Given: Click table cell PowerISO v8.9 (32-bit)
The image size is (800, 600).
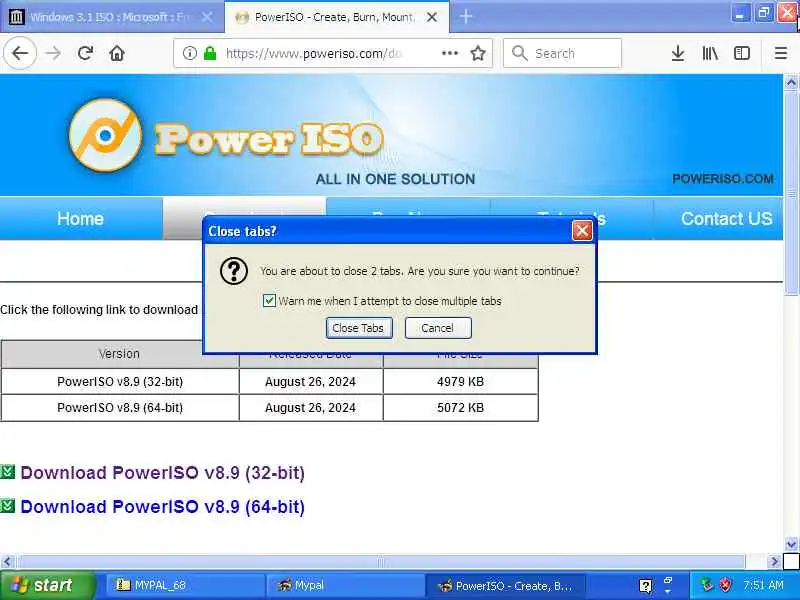Looking at the screenshot, I should click(120, 382).
